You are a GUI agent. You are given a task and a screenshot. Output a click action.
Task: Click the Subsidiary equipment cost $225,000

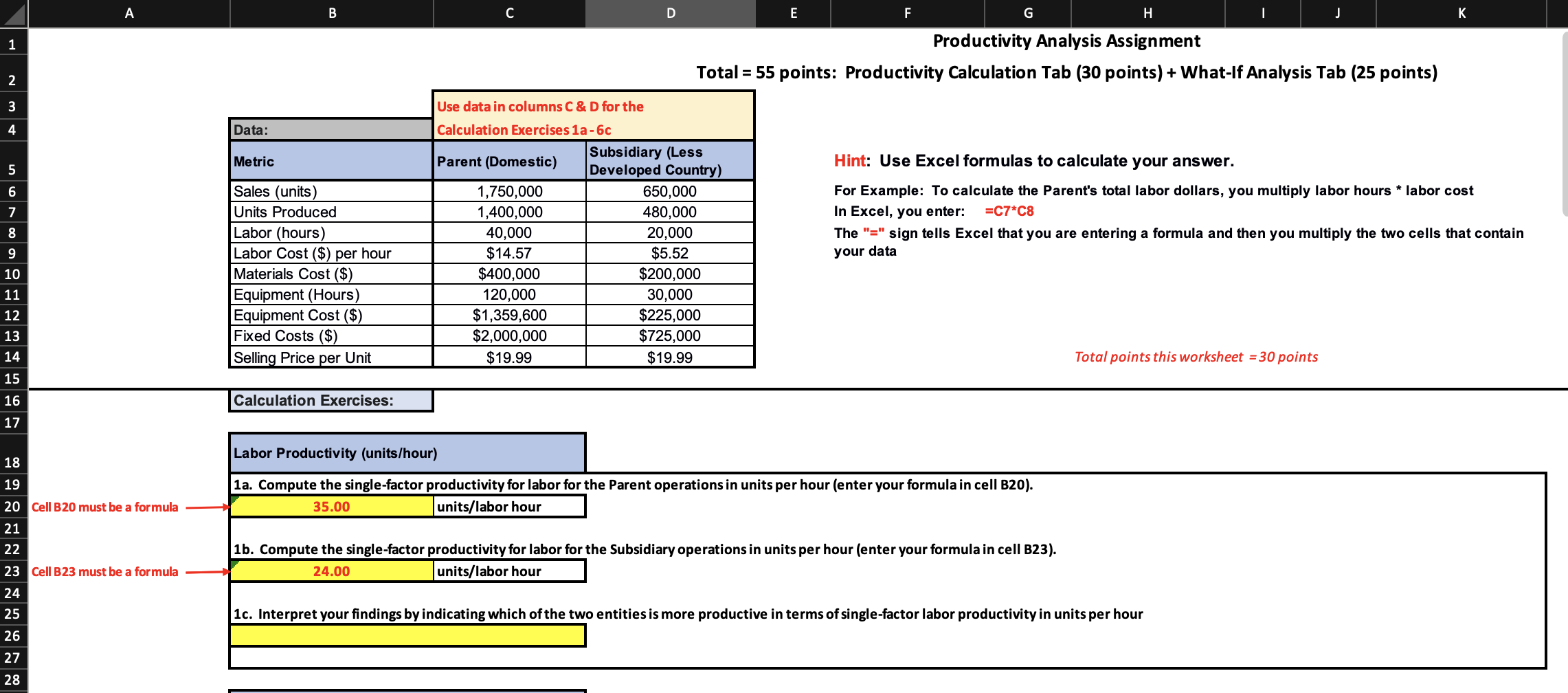(x=670, y=315)
